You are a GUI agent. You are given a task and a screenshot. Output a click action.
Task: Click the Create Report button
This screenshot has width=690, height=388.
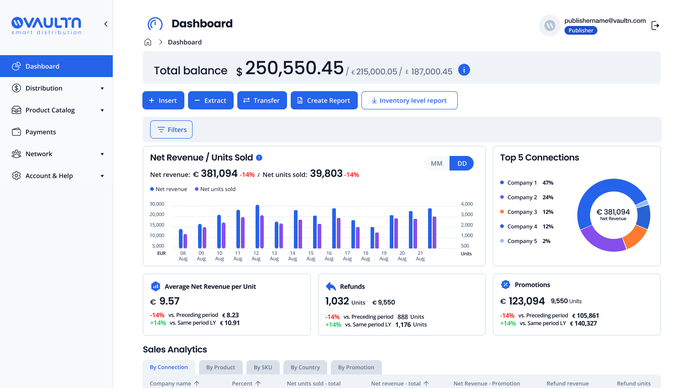pyautogui.click(x=324, y=100)
